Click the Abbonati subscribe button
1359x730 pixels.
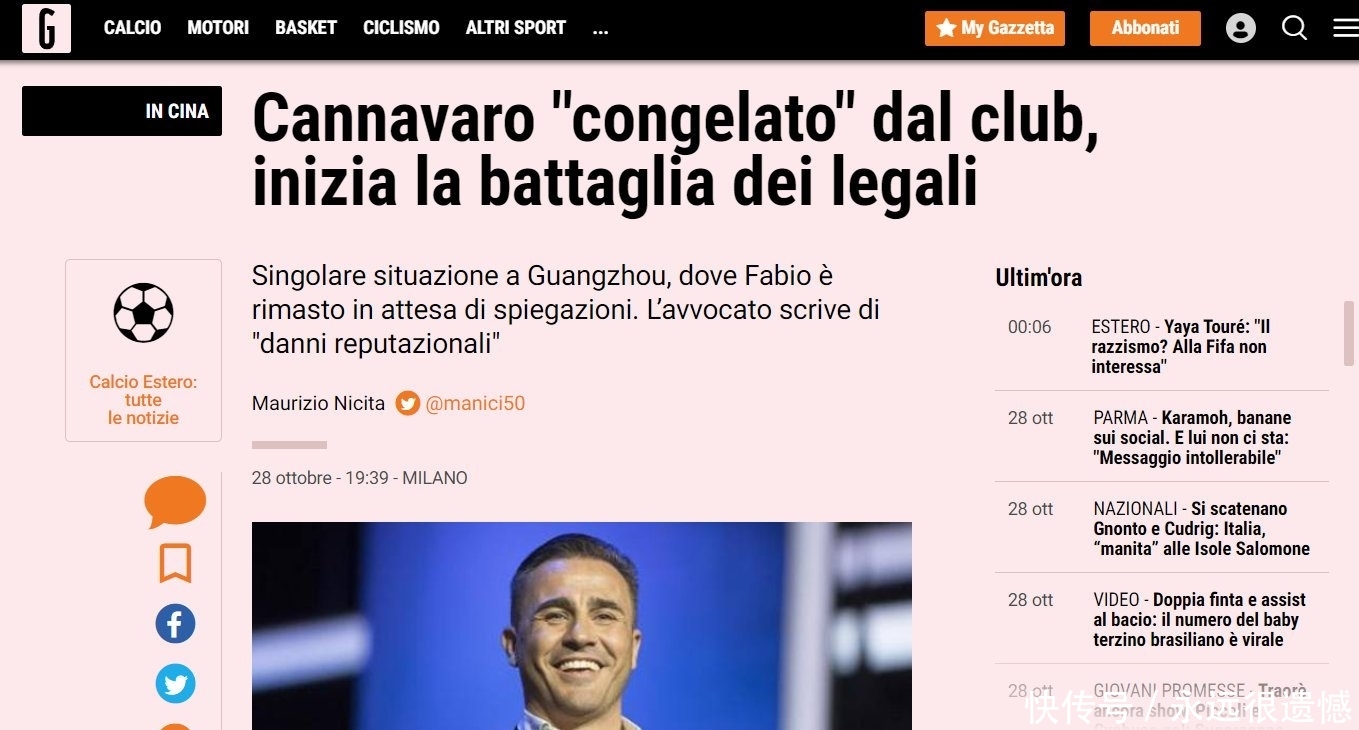(x=1145, y=28)
